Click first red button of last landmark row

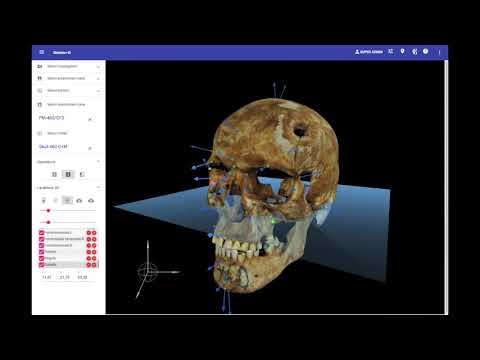click(89, 265)
